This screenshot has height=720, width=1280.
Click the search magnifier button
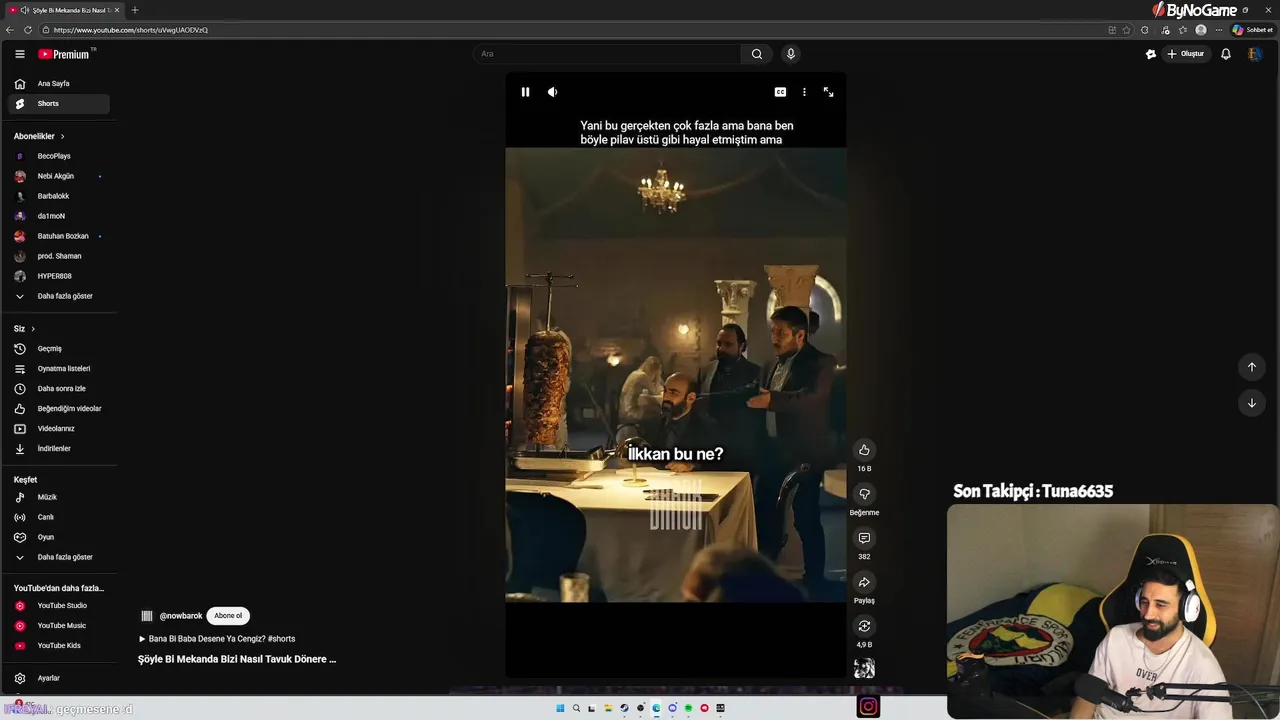pyautogui.click(x=757, y=54)
